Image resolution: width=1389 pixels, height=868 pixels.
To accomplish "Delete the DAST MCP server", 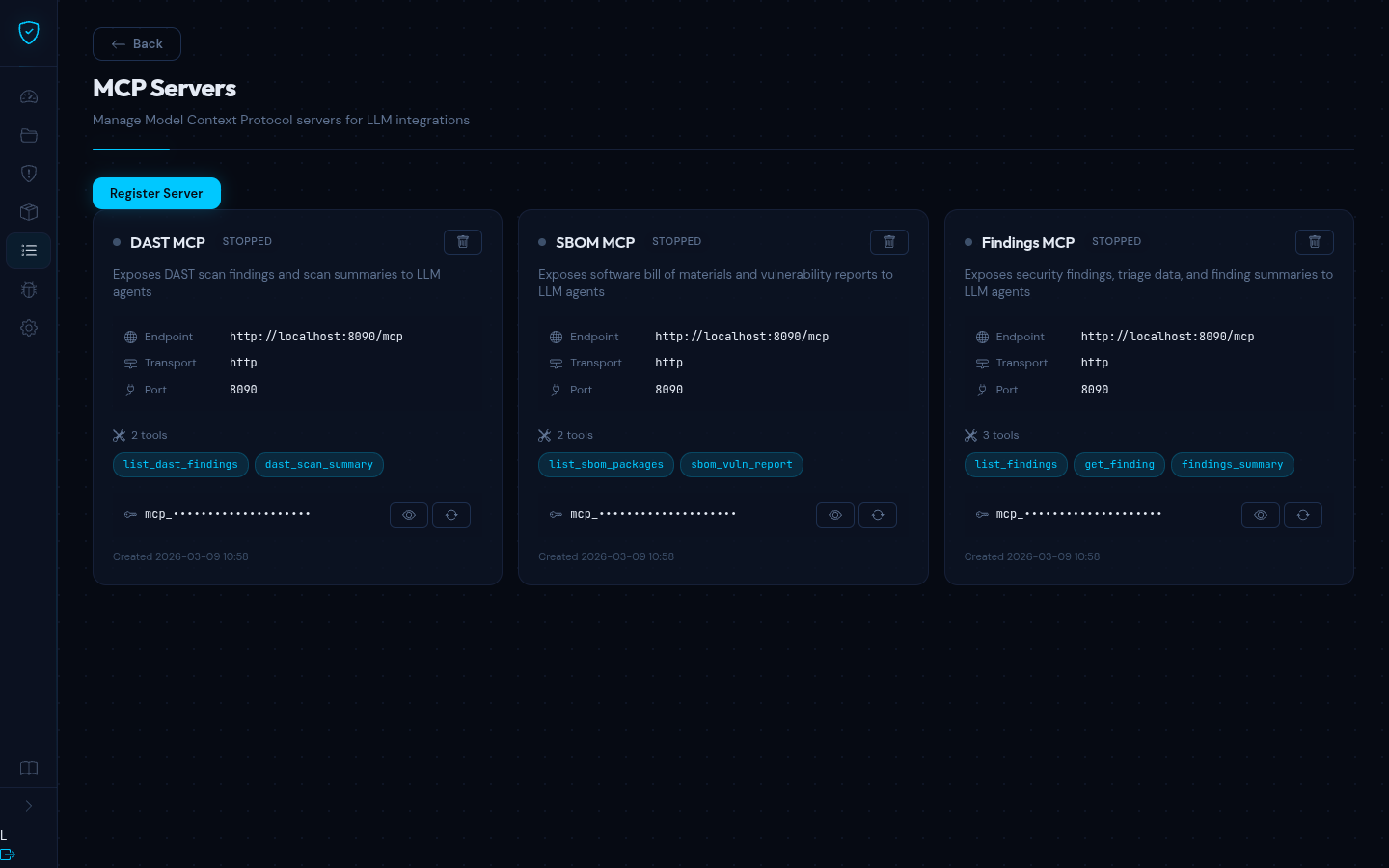I will coord(463,242).
